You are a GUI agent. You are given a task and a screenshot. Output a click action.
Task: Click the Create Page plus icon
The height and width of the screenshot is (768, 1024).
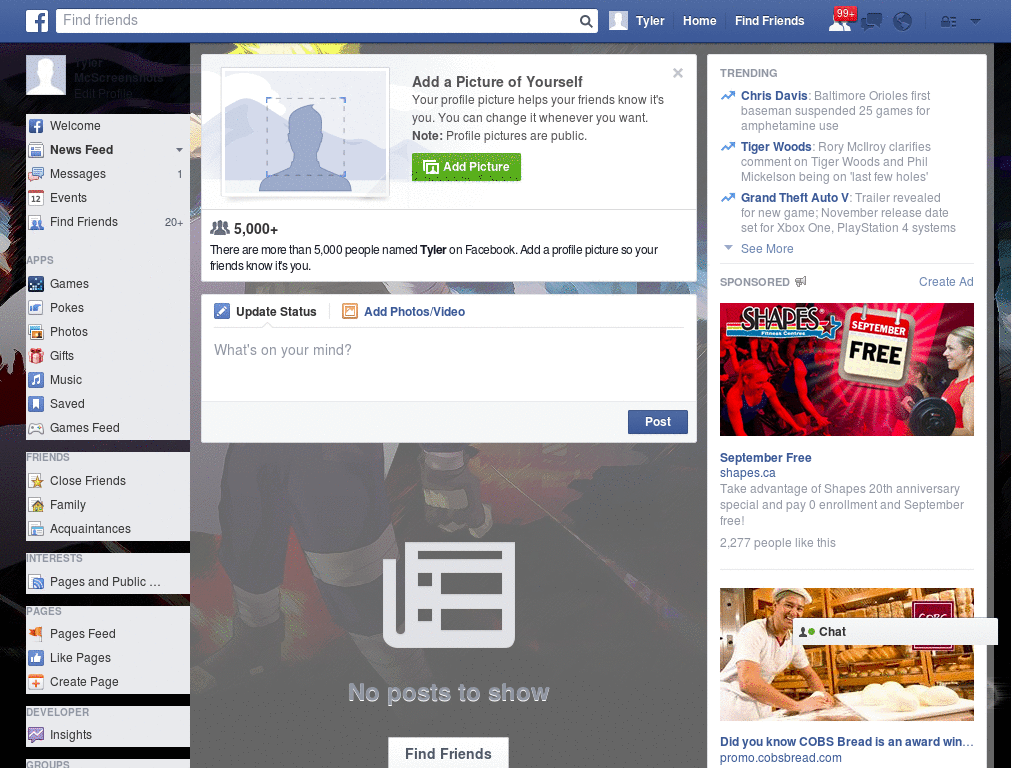(x=36, y=682)
